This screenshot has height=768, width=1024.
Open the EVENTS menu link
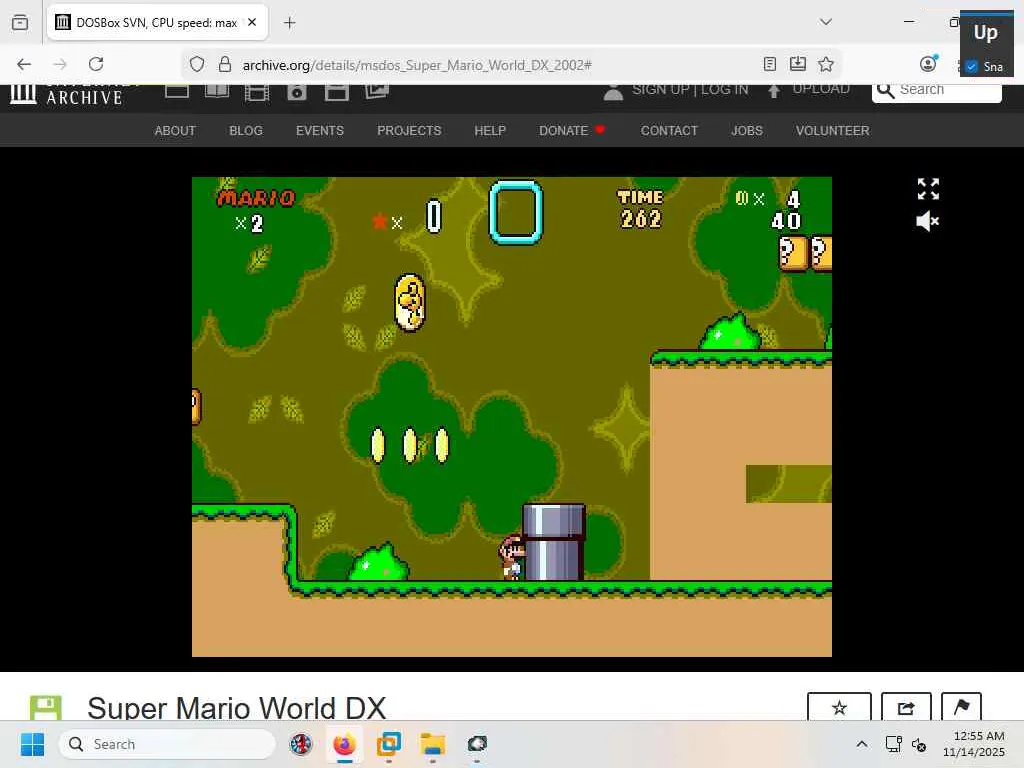[319, 131]
